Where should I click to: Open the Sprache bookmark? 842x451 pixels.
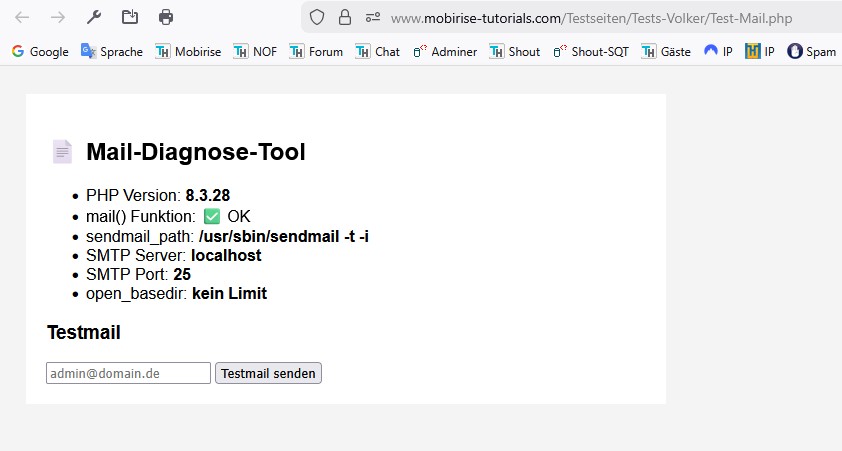click(x=112, y=51)
